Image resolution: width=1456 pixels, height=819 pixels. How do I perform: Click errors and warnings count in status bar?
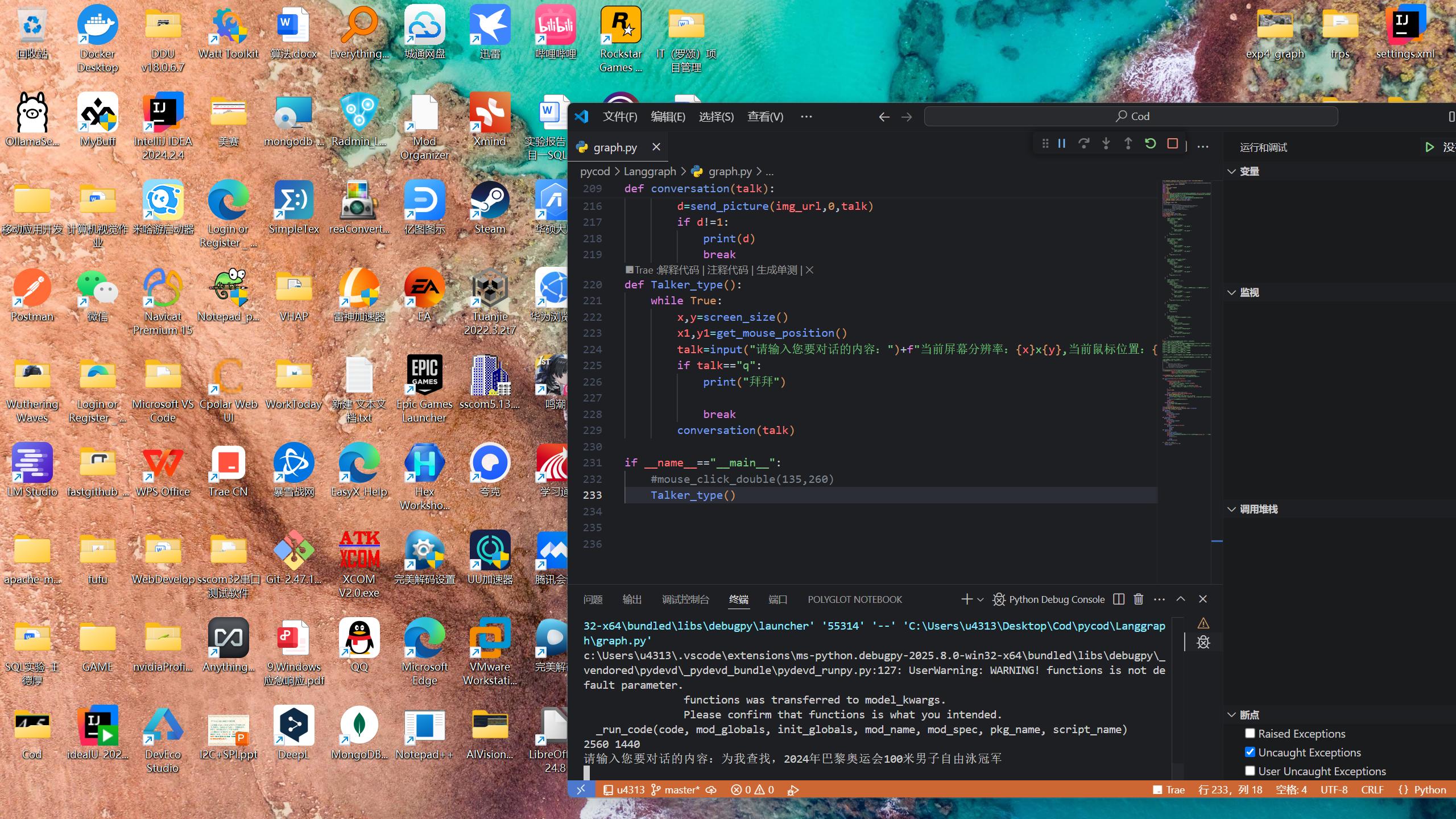[x=752, y=789]
